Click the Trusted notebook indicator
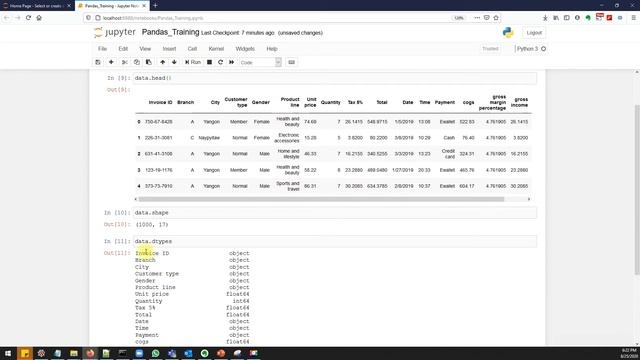The width and height of the screenshot is (640, 360). point(490,49)
